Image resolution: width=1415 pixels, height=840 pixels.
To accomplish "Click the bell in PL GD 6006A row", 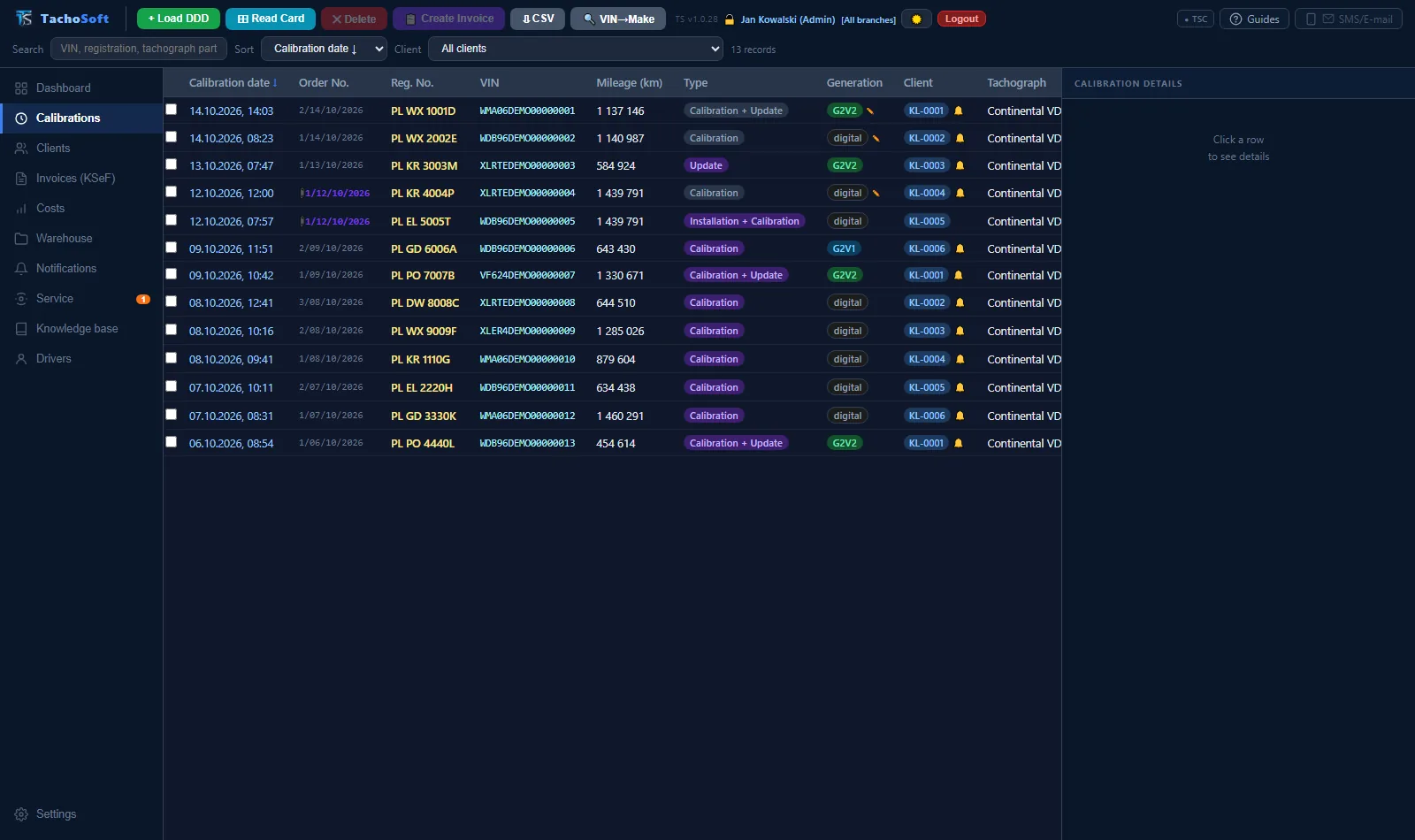I will (x=960, y=248).
